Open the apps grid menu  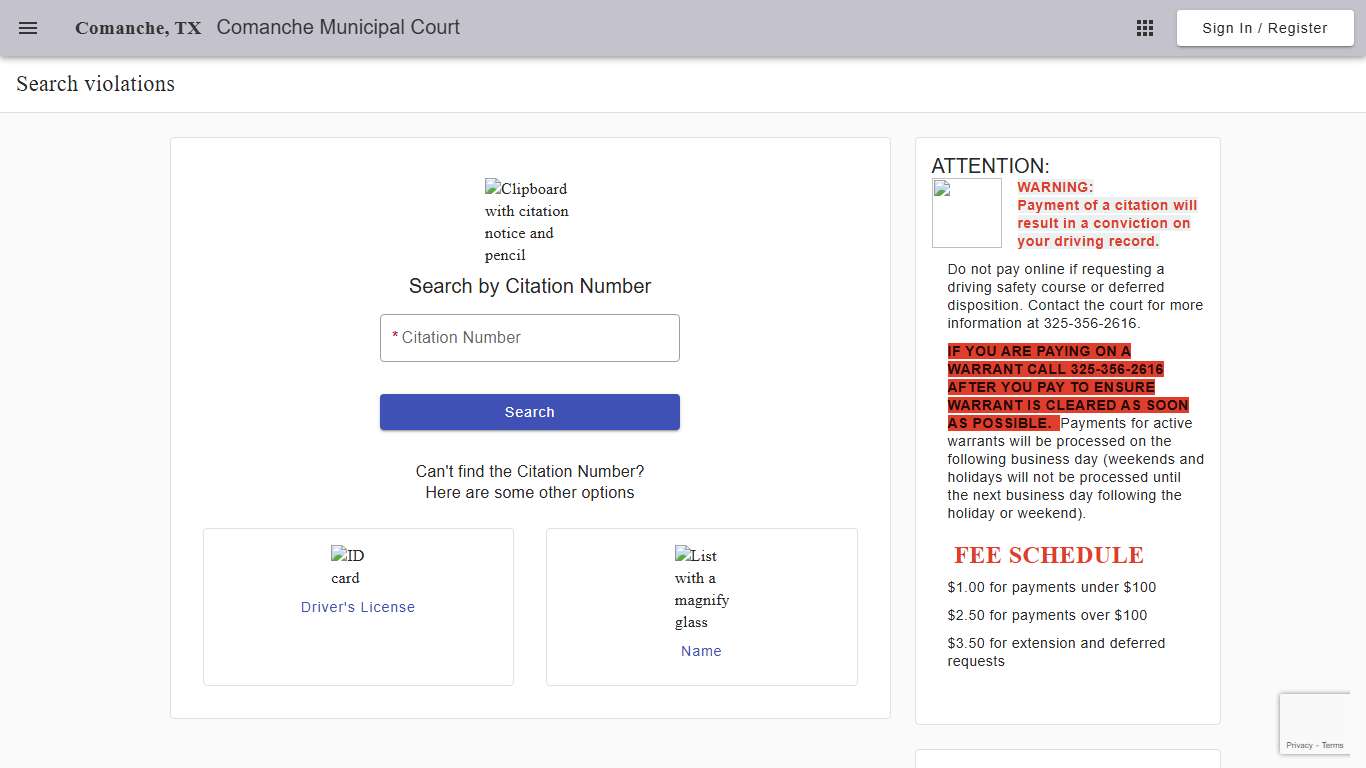(x=1144, y=28)
